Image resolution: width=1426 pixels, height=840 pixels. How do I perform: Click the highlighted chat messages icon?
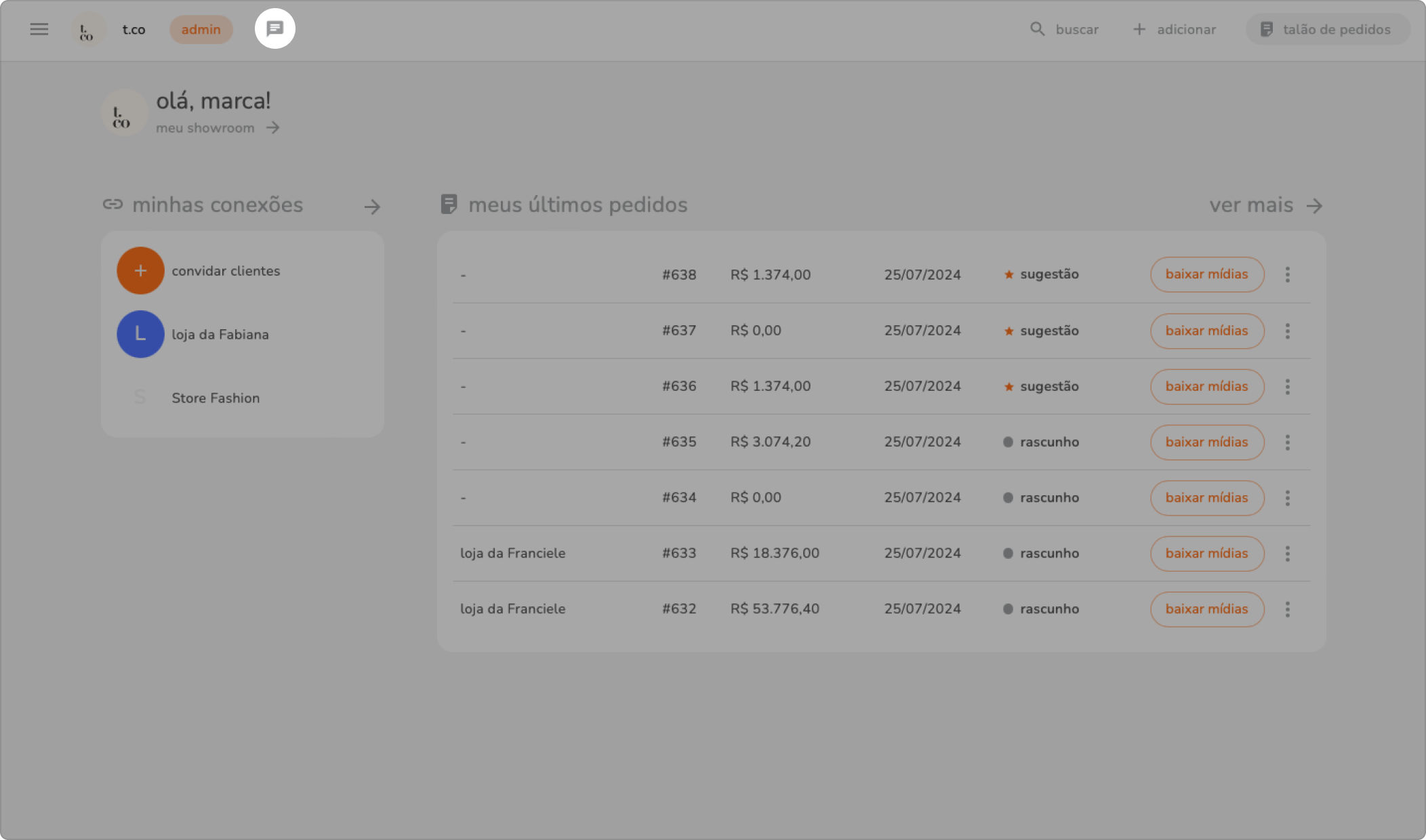(274, 28)
